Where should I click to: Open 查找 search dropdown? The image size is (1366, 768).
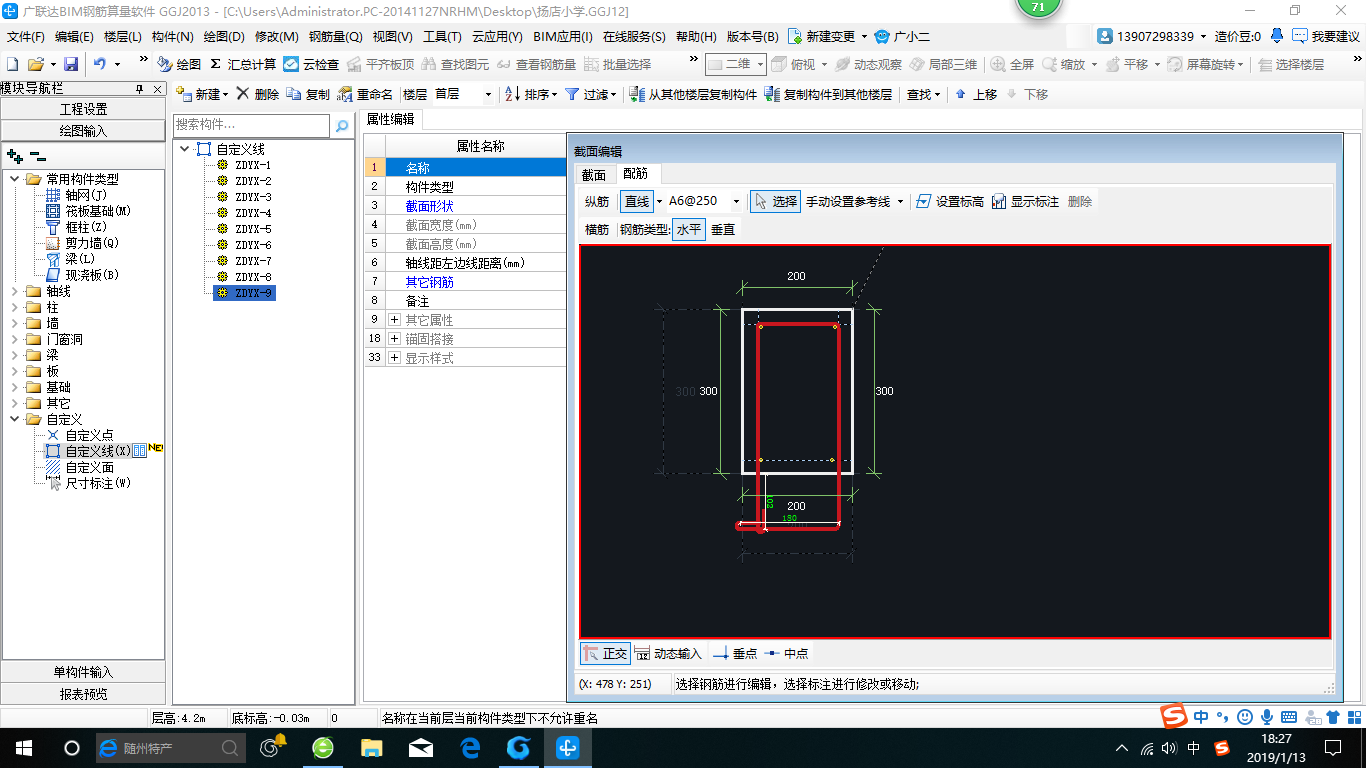pyautogui.click(x=924, y=94)
